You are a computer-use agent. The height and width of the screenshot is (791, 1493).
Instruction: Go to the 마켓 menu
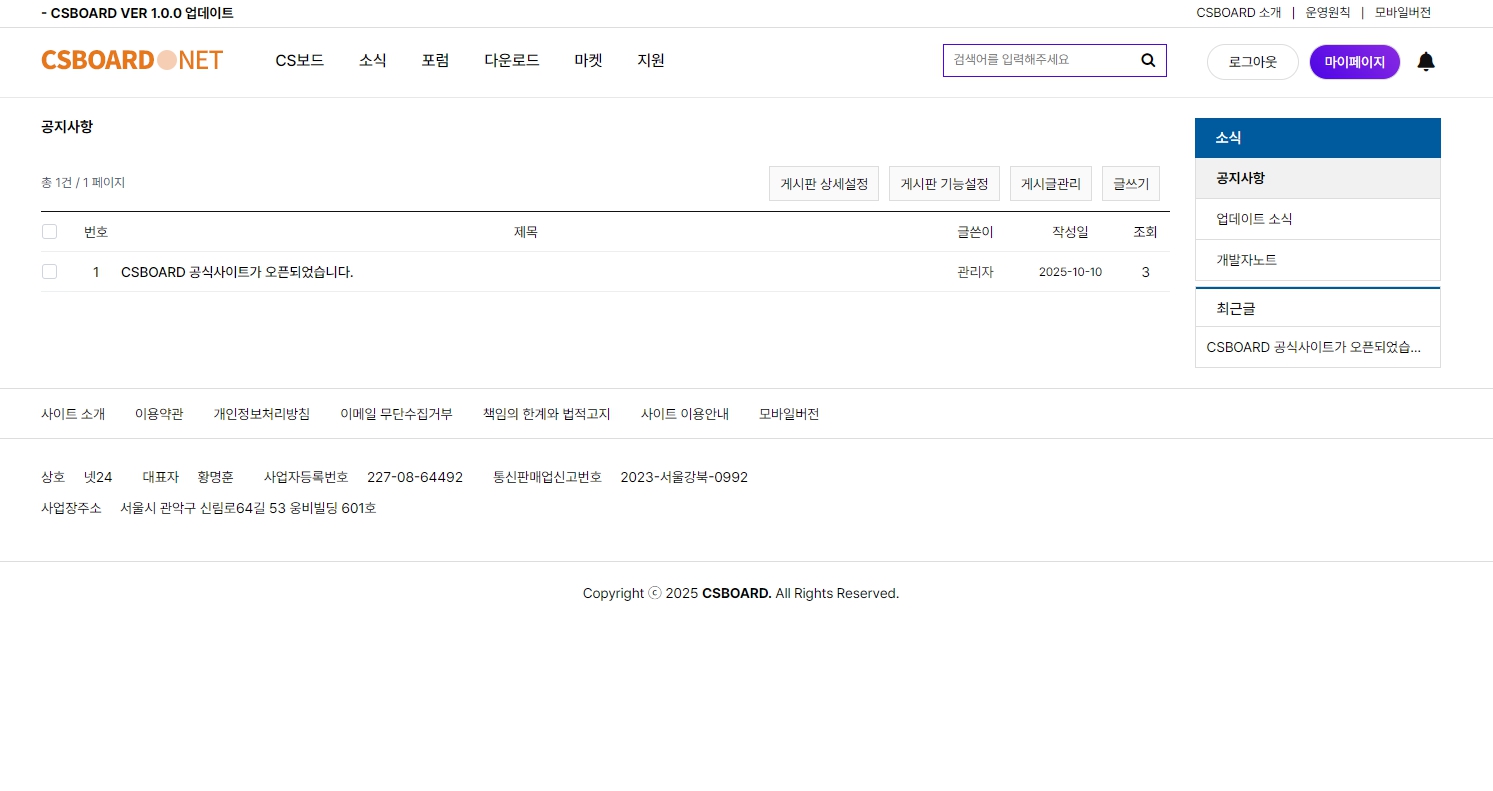[x=588, y=60]
